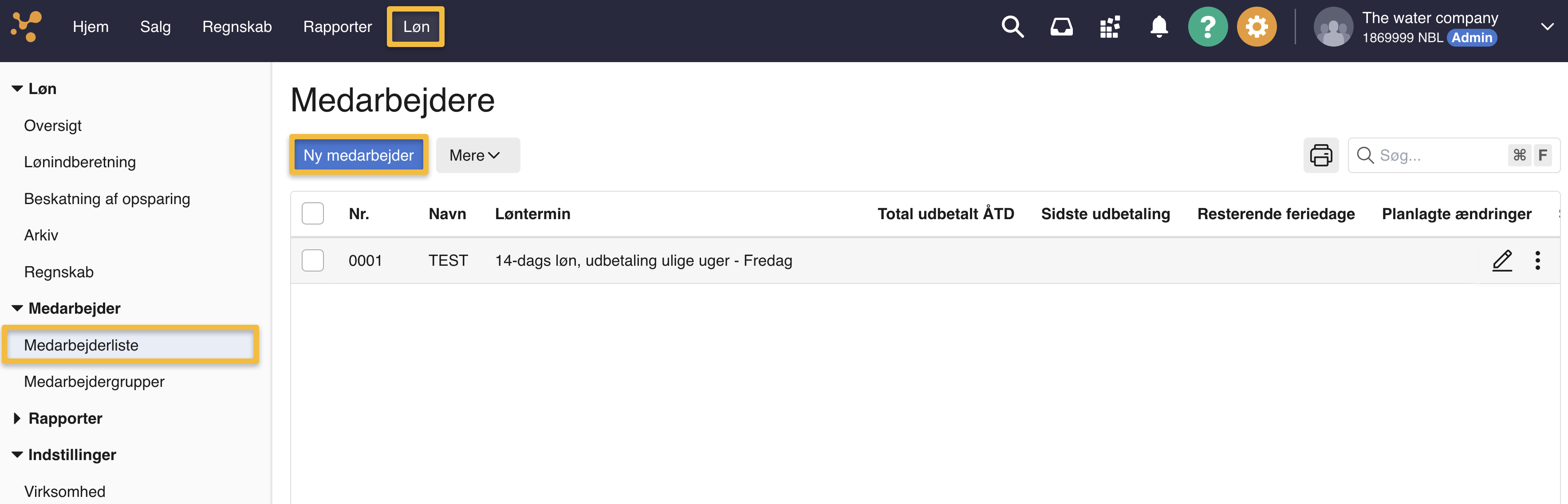The image size is (1568, 504).
Task: Open the inbox tray icon
Action: [x=1062, y=27]
